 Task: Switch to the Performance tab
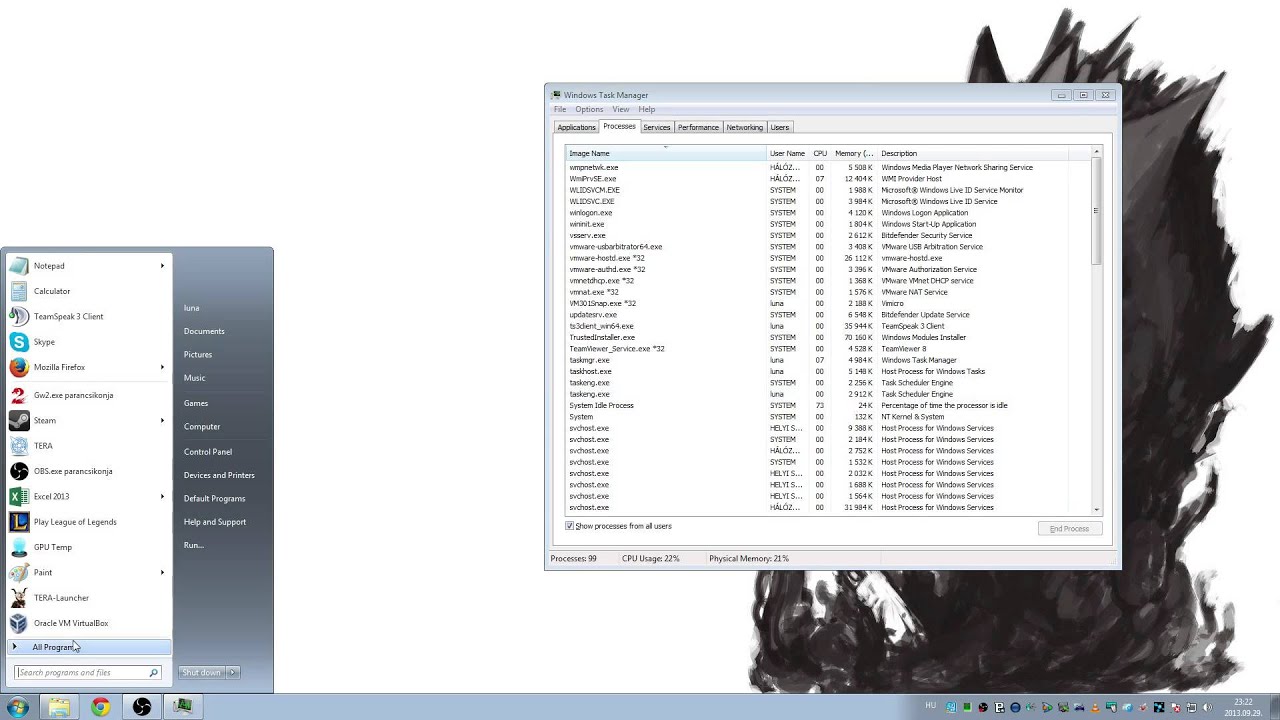pos(697,127)
